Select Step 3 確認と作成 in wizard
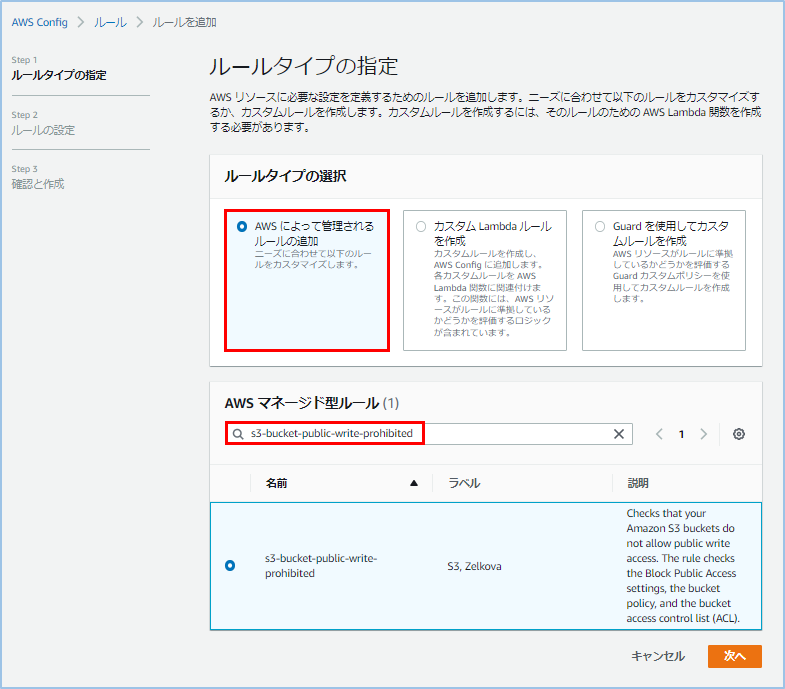Screen dimensions: 785x689 [38, 184]
